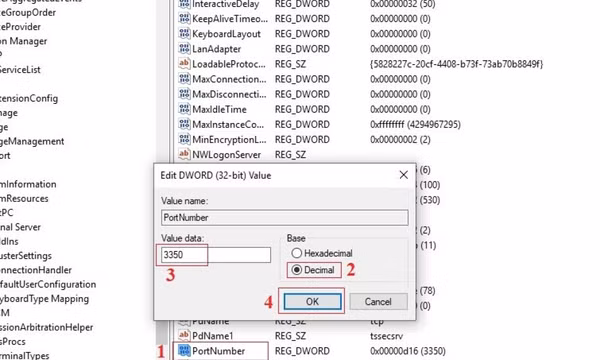The width and height of the screenshot is (600, 360).
Task: Open the ...rminalTypes tree key
Action: click(24, 355)
